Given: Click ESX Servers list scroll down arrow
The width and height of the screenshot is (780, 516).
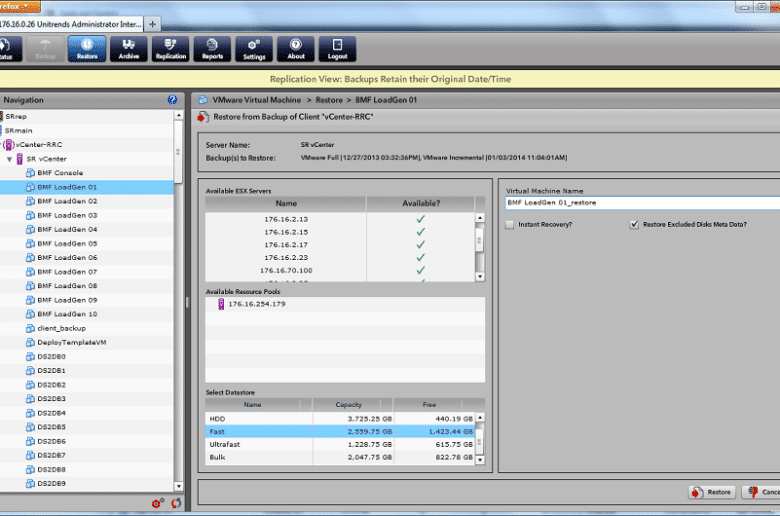Looking at the screenshot, I should point(480,277).
